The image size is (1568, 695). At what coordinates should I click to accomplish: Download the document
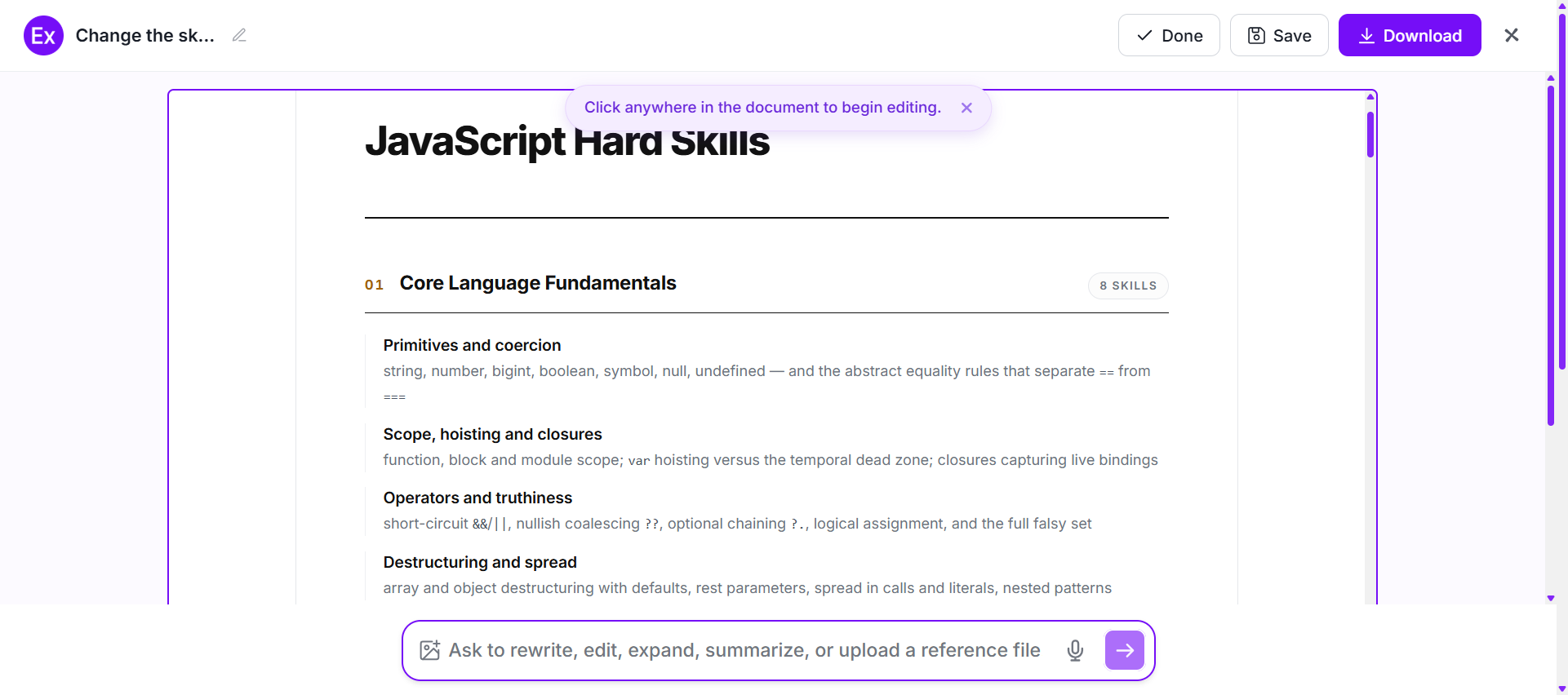(1410, 35)
